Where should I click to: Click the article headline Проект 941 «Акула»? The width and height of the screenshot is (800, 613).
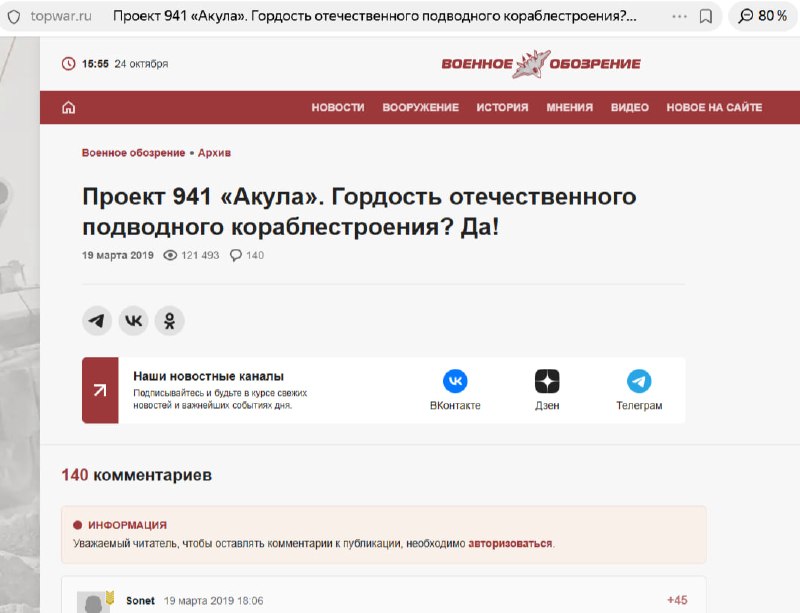(x=359, y=211)
